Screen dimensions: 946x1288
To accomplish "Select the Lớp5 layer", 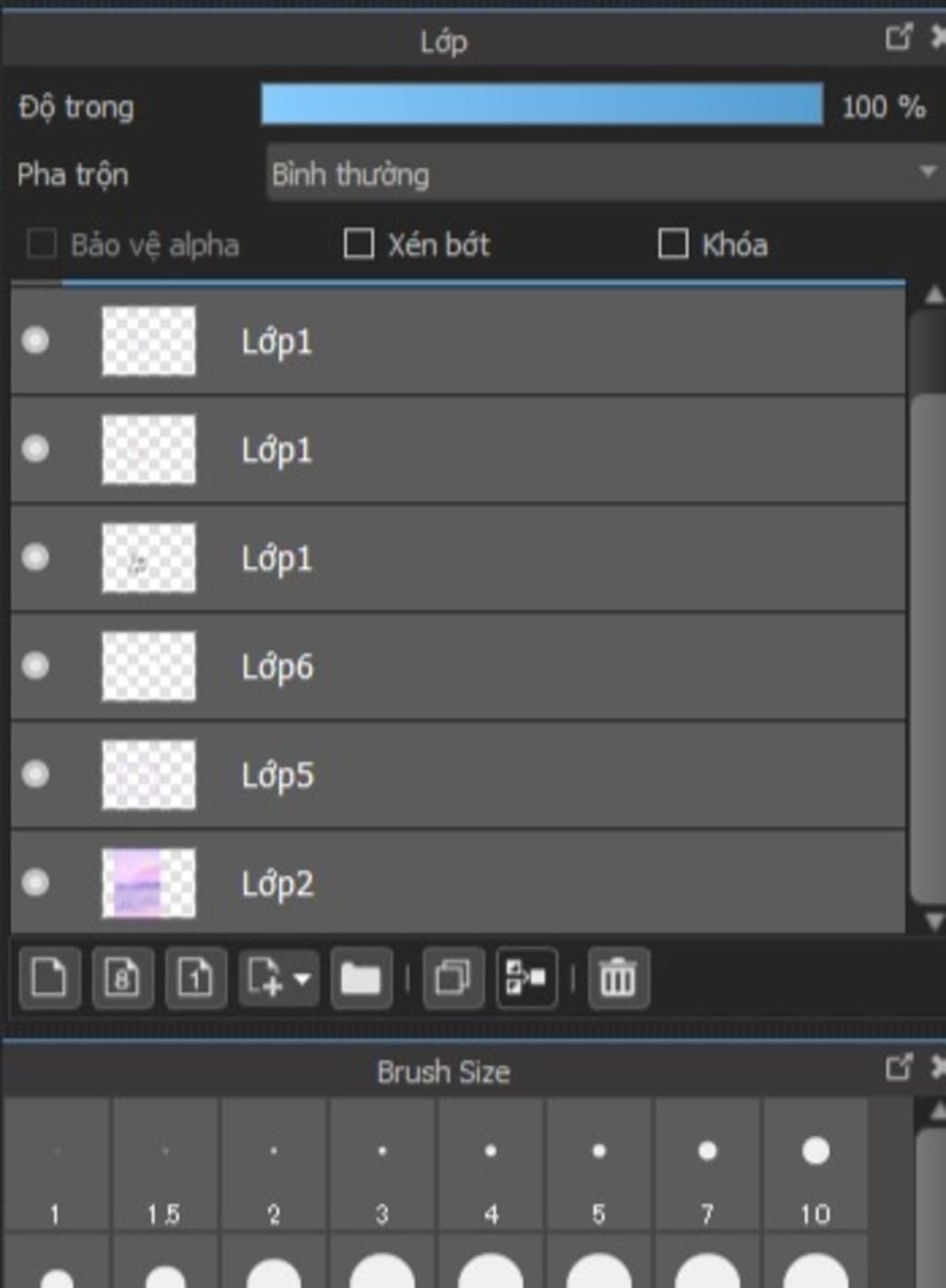I will (x=458, y=774).
